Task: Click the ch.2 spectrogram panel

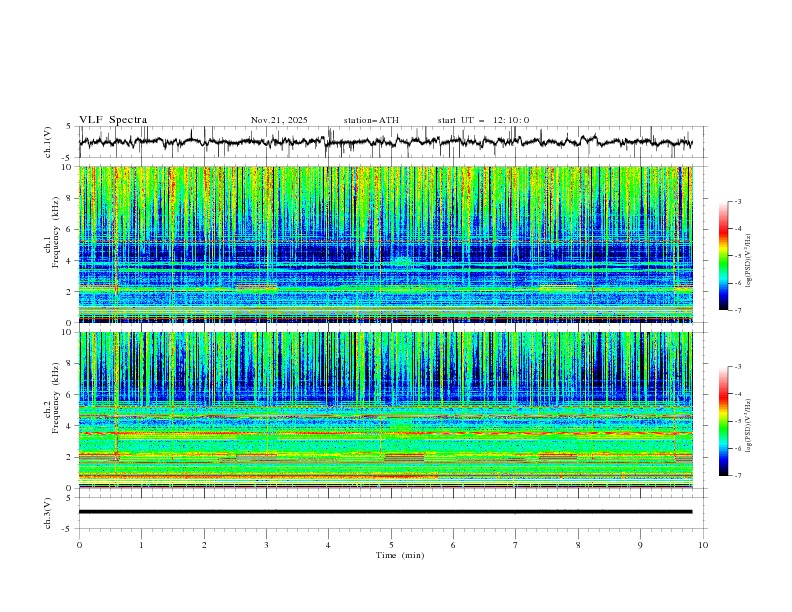Action: (x=385, y=410)
